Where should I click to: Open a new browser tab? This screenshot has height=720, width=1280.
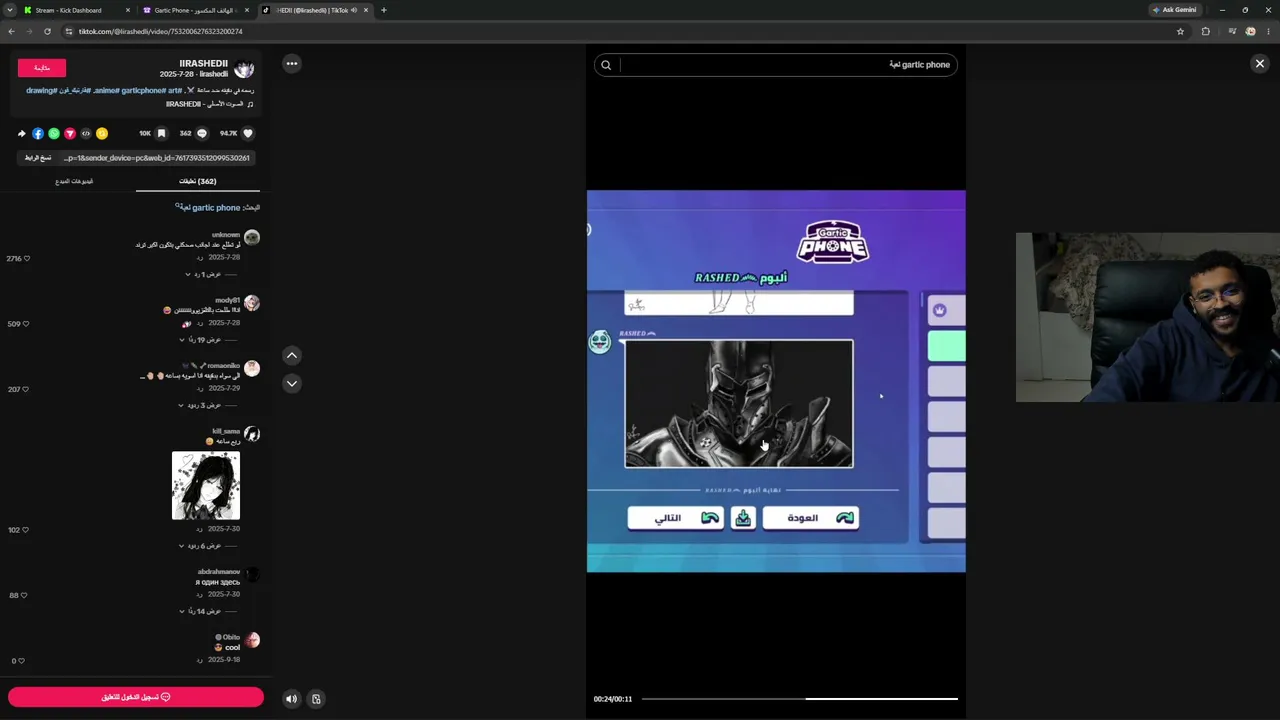click(384, 10)
